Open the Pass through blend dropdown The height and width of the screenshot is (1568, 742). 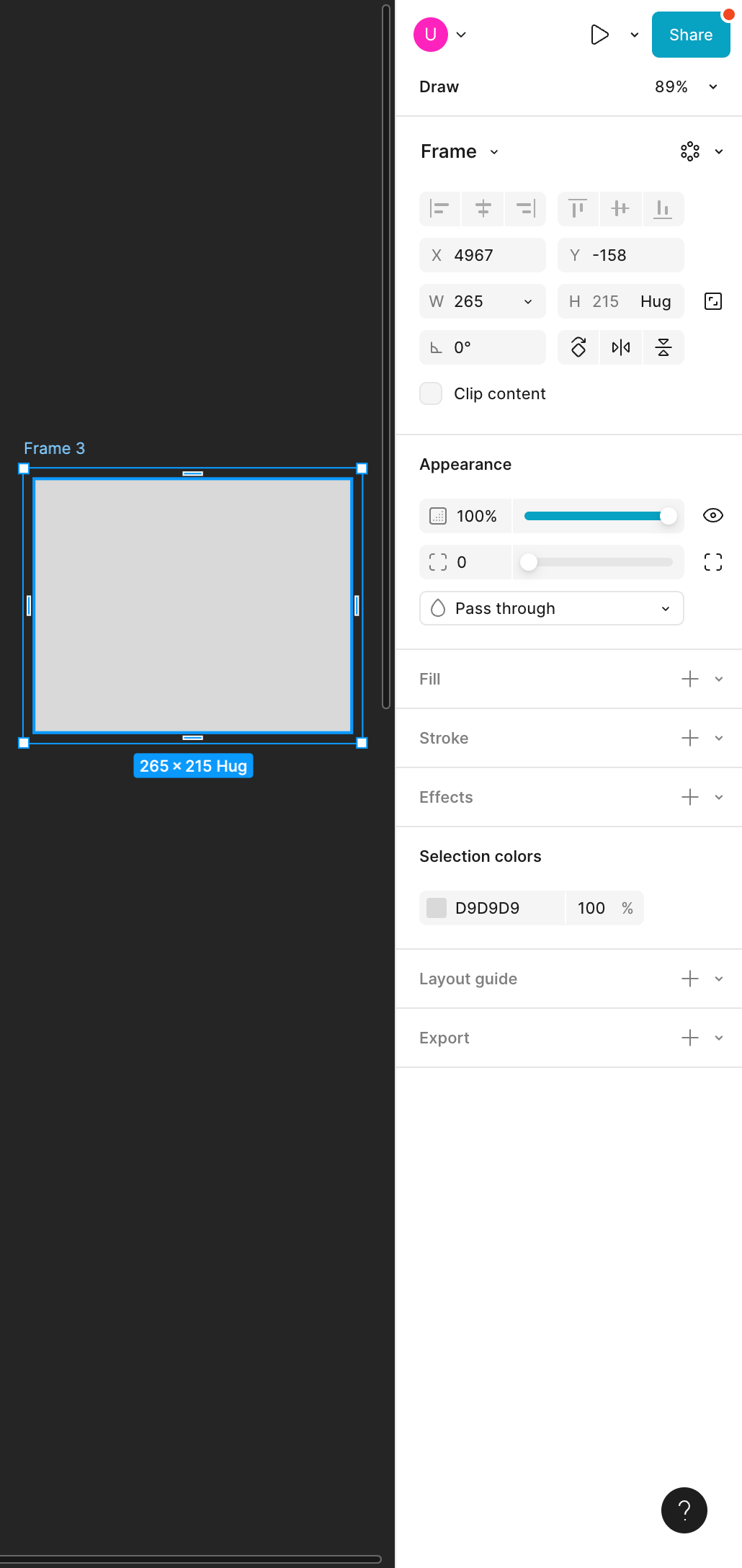tap(552, 608)
